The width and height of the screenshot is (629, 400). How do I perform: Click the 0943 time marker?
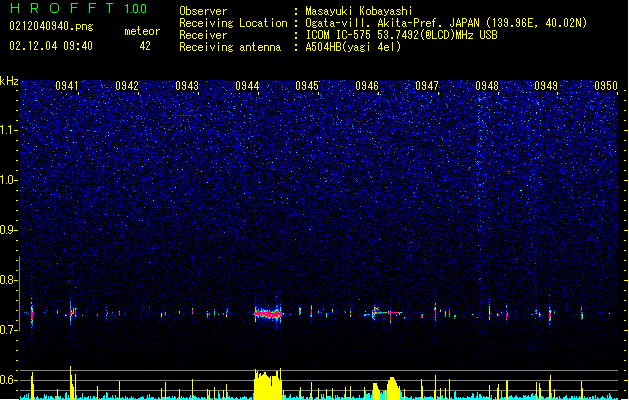[x=187, y=86]
